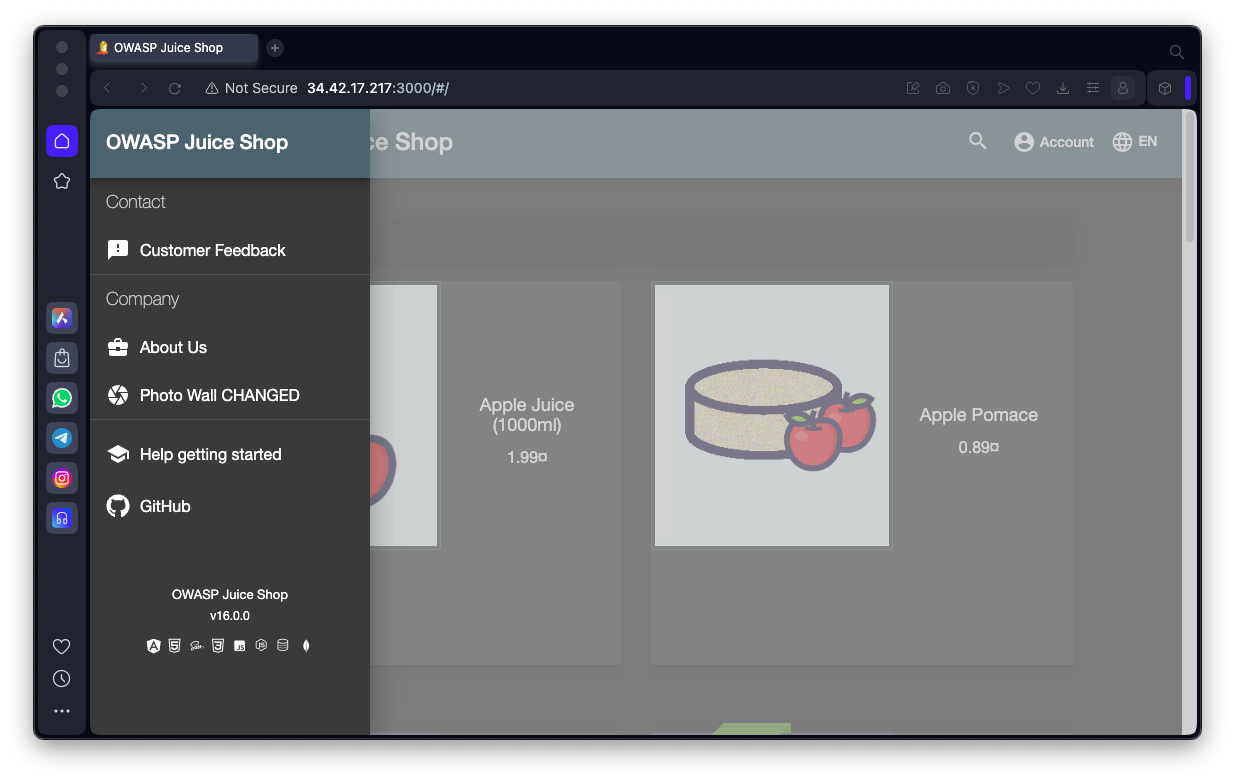Click the Not Secure warning indicator
The width and height of the screenshot is (1235, 781).
pyautogui.click(x=251, y=88)
